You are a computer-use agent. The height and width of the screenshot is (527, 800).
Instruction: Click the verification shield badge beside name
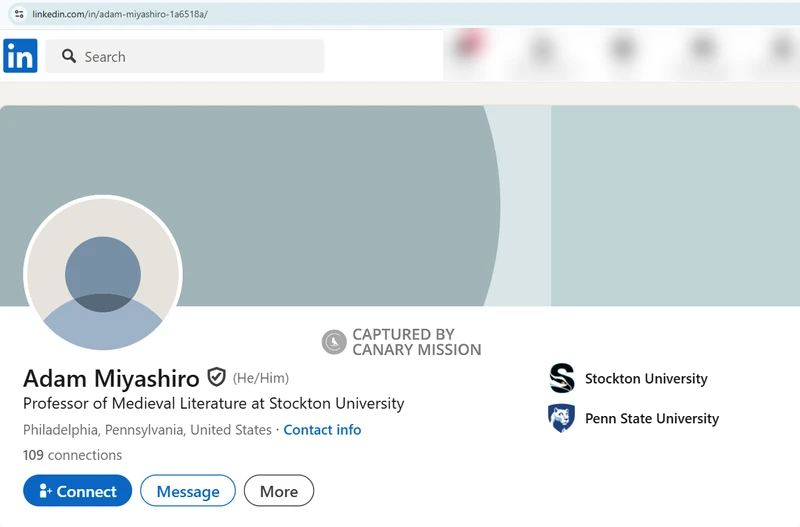pos(216,378)
